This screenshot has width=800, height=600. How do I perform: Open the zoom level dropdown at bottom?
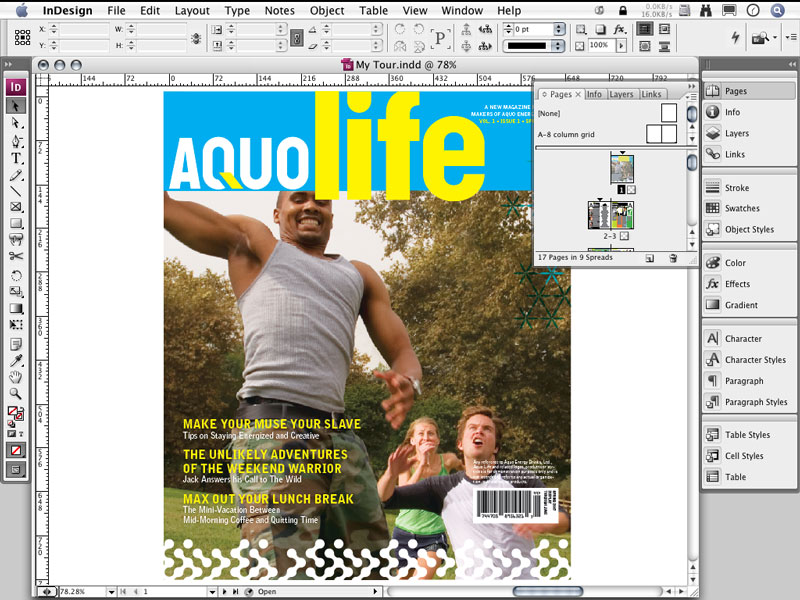point(111,592)
